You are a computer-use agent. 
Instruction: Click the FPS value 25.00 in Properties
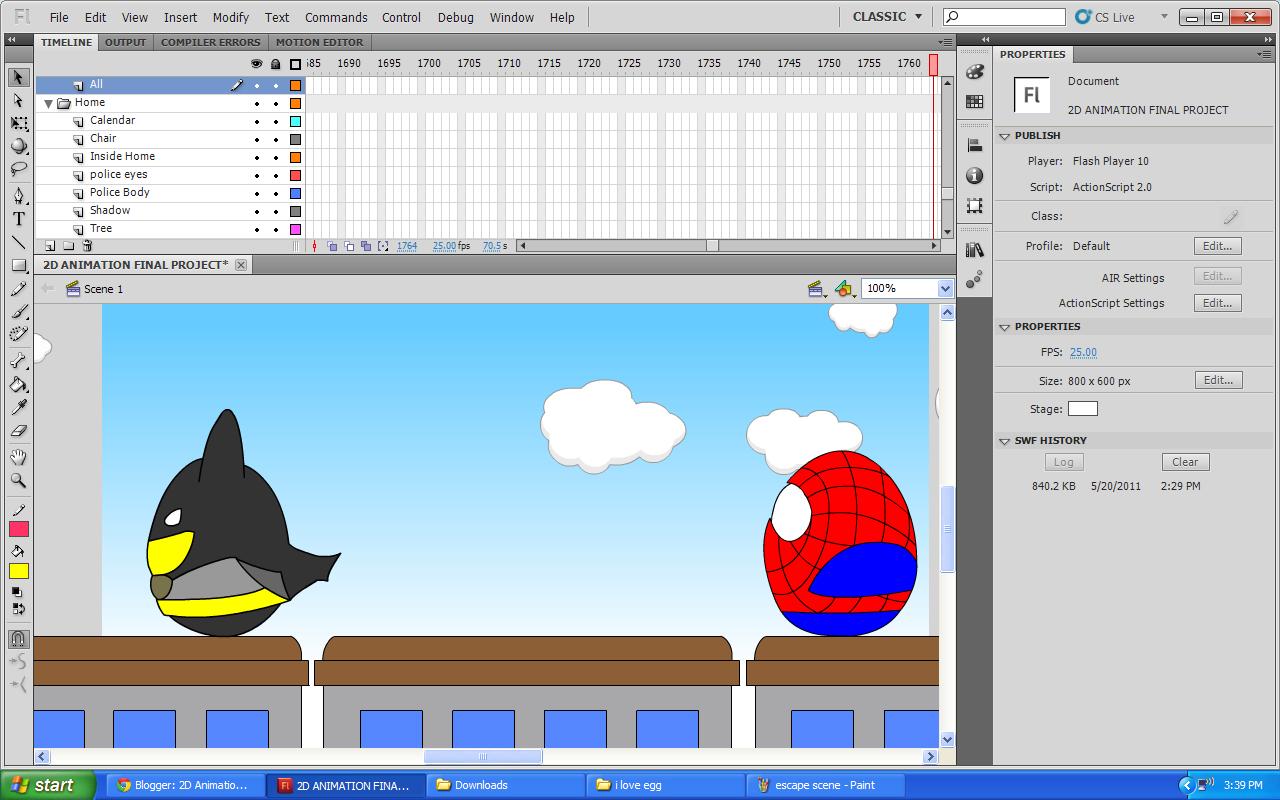coord(1083,352)
